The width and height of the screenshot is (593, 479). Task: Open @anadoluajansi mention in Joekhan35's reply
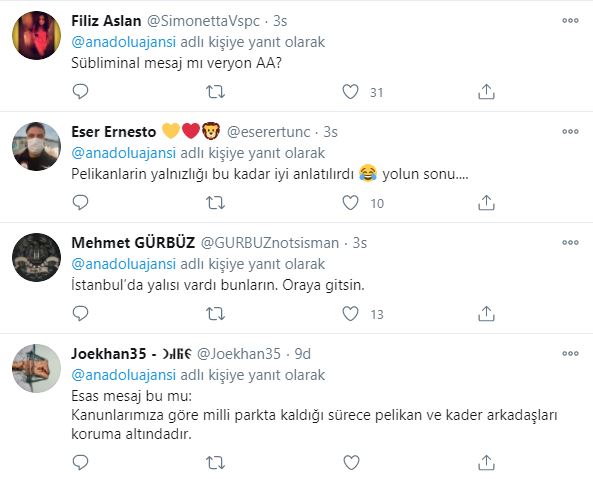point(124,375)
